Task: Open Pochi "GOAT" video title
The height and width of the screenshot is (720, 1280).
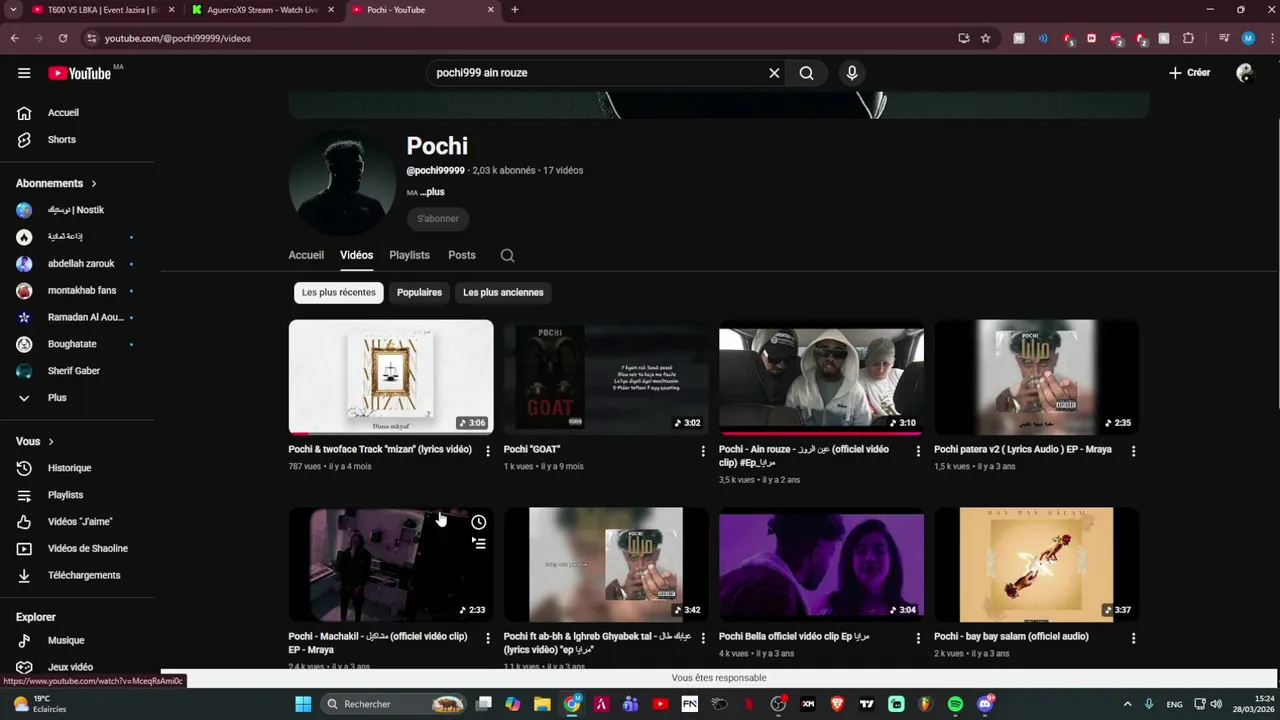Action: 532,450
